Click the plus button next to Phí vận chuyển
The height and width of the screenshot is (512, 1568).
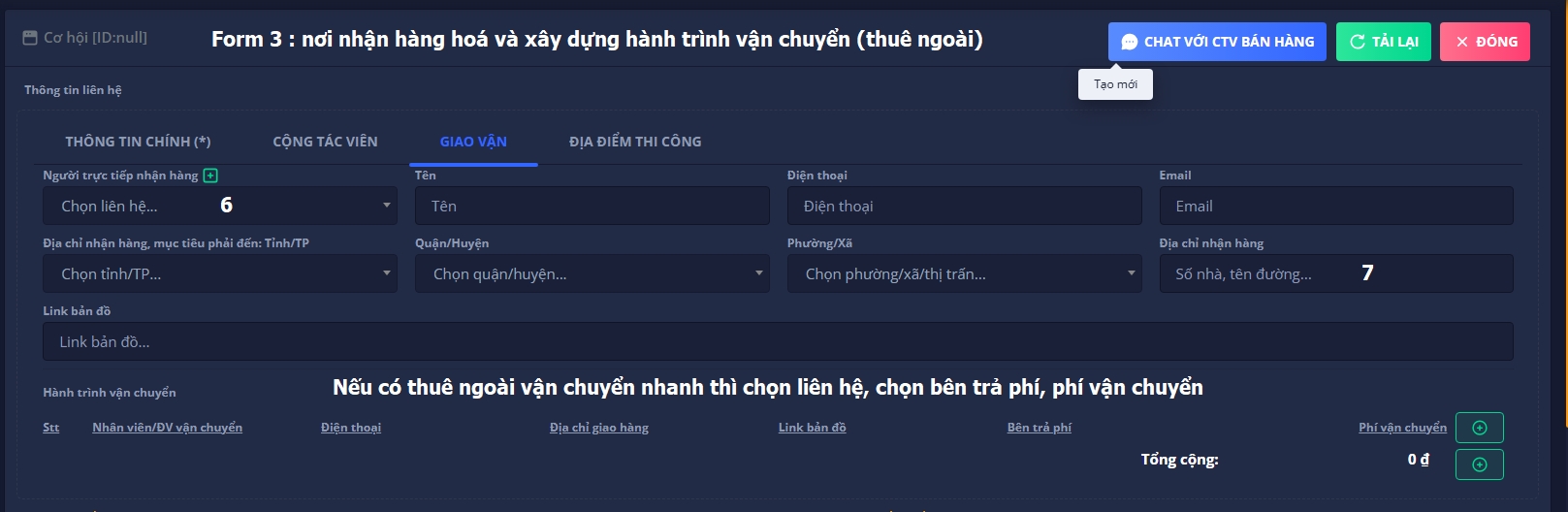click(1479, 428)
